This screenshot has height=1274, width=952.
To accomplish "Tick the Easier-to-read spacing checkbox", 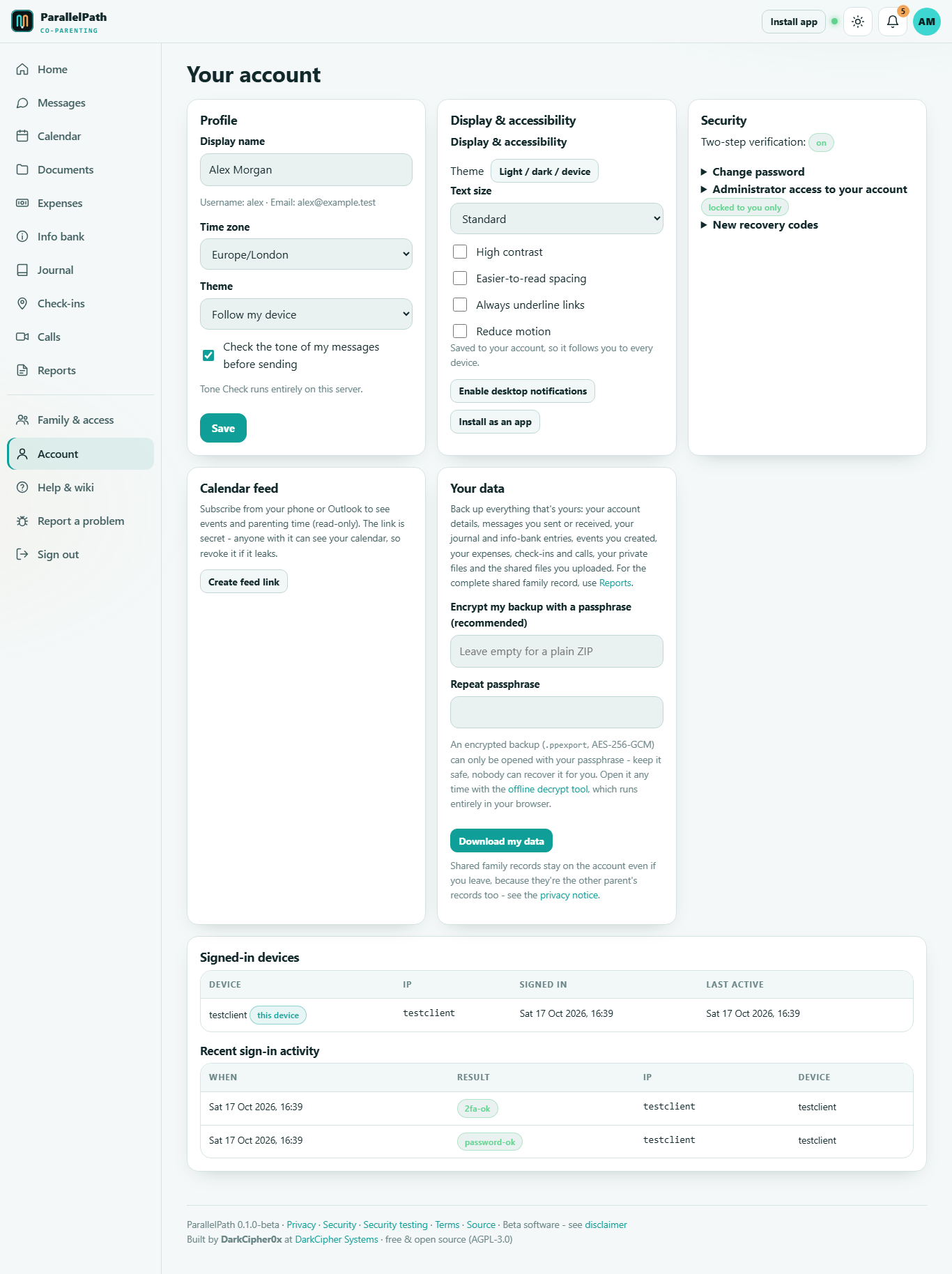I will click(x=460, y=278).
